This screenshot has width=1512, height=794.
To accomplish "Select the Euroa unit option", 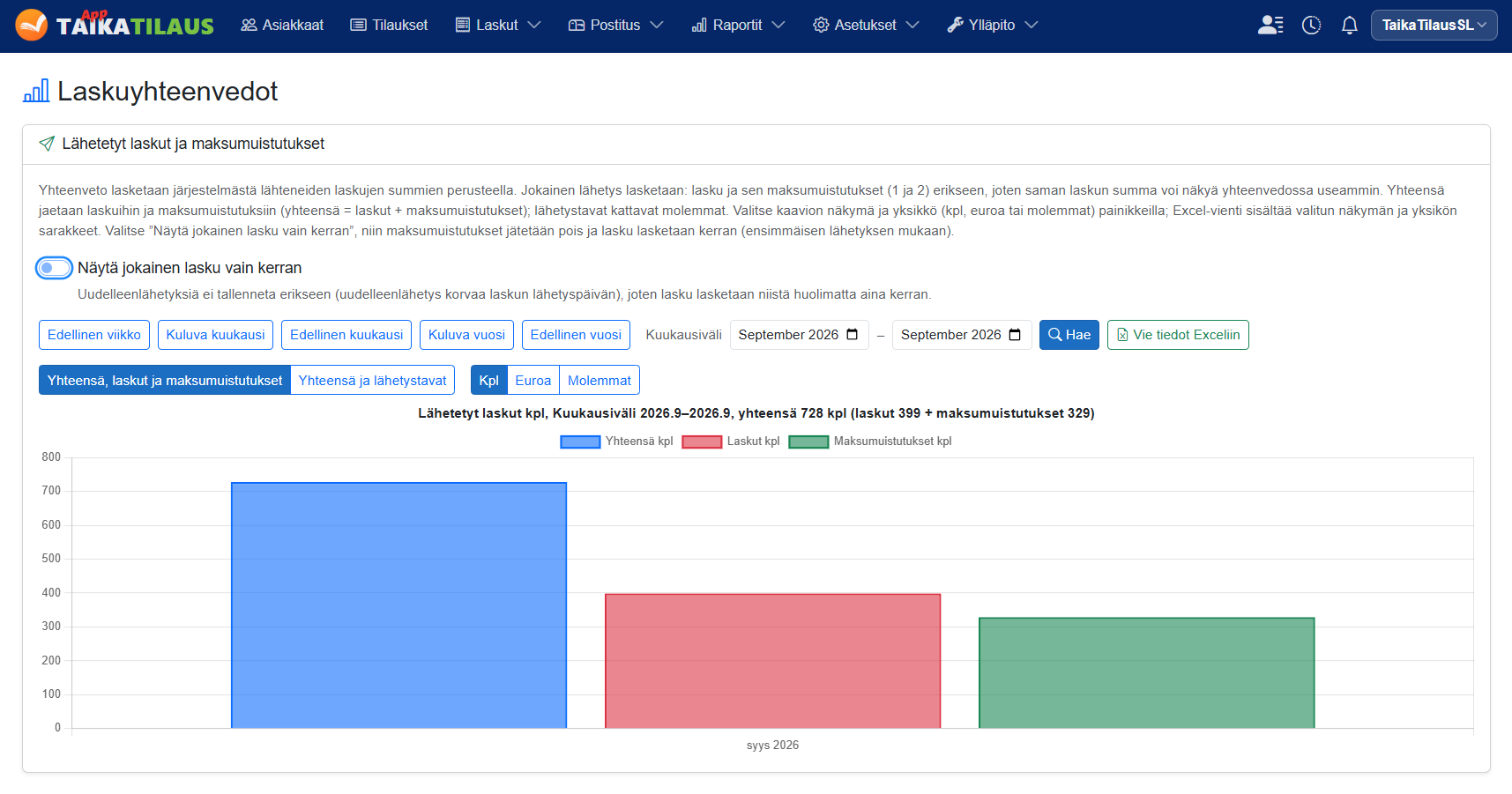I will (x=533, y=381).
